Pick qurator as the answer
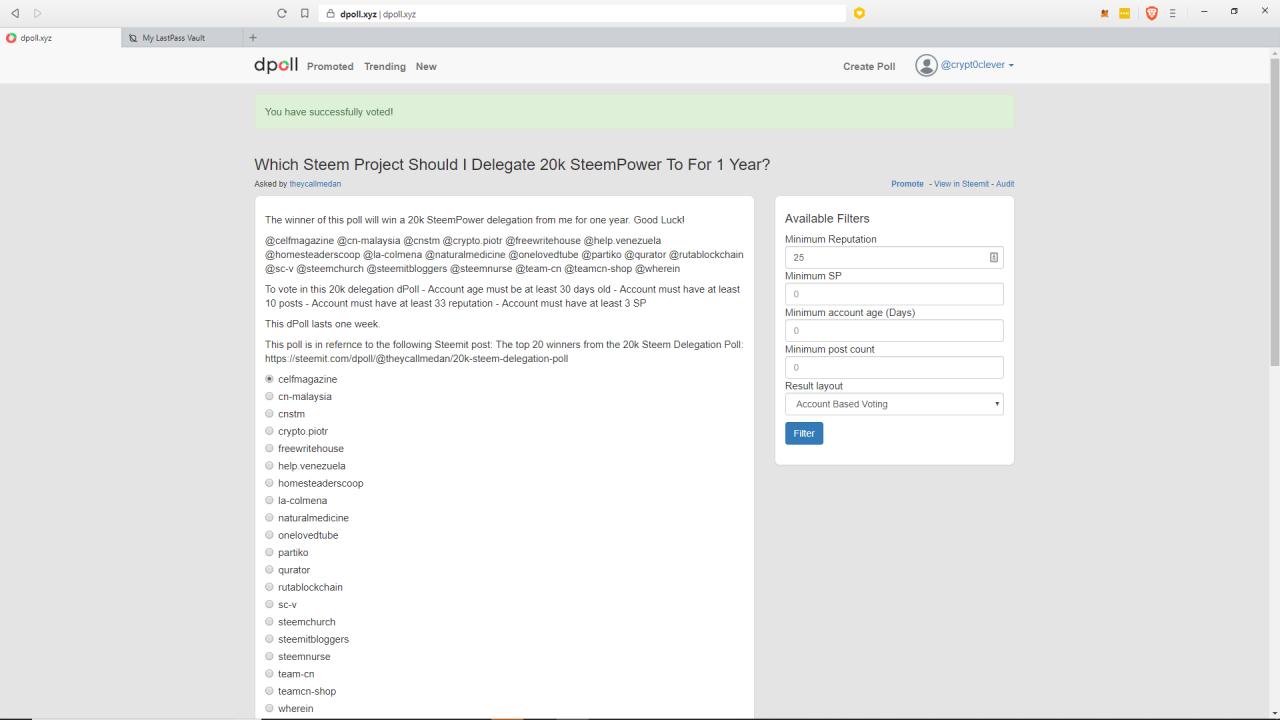Viewport: 1280px width, 720px height. (x=269, y=570)
